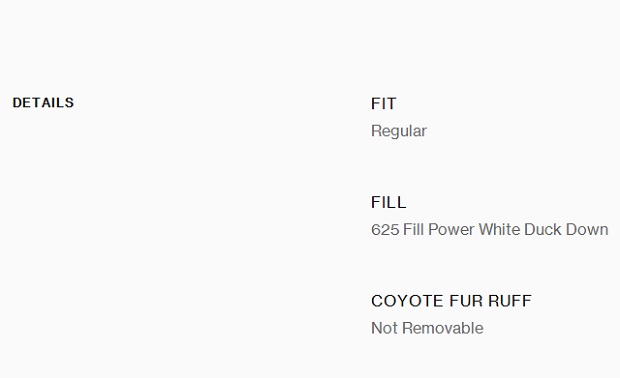Select the FIT attribute label
The image size is (620, 378).
point(384,104)
